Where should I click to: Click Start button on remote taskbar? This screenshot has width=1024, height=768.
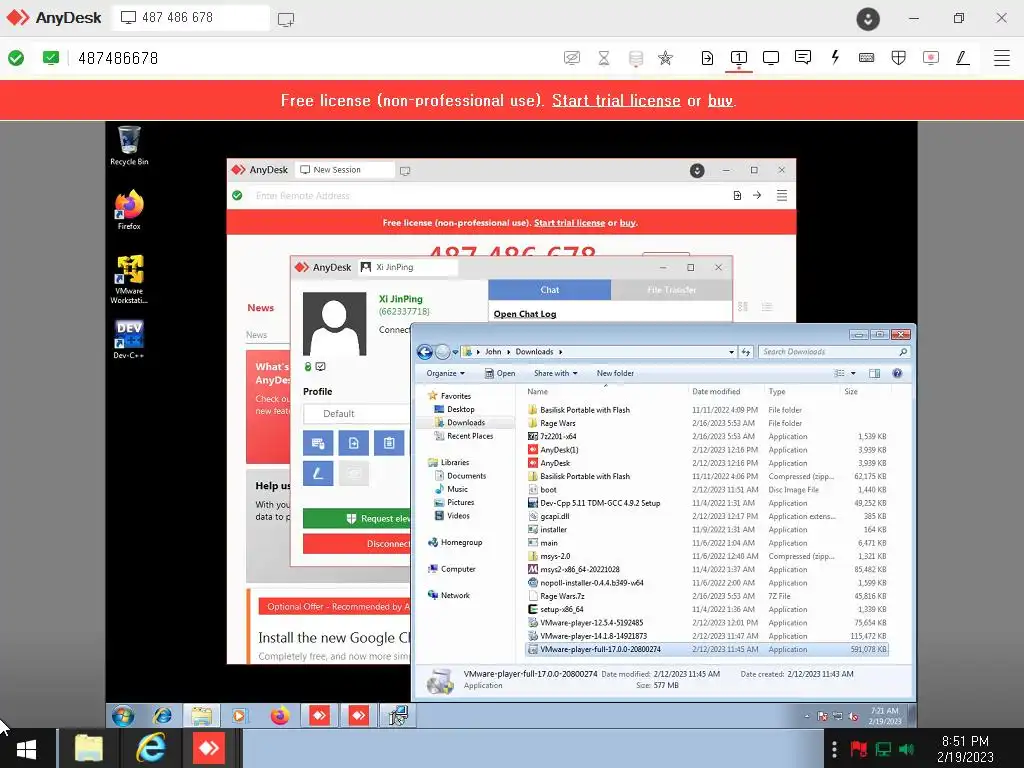point(123,716)
